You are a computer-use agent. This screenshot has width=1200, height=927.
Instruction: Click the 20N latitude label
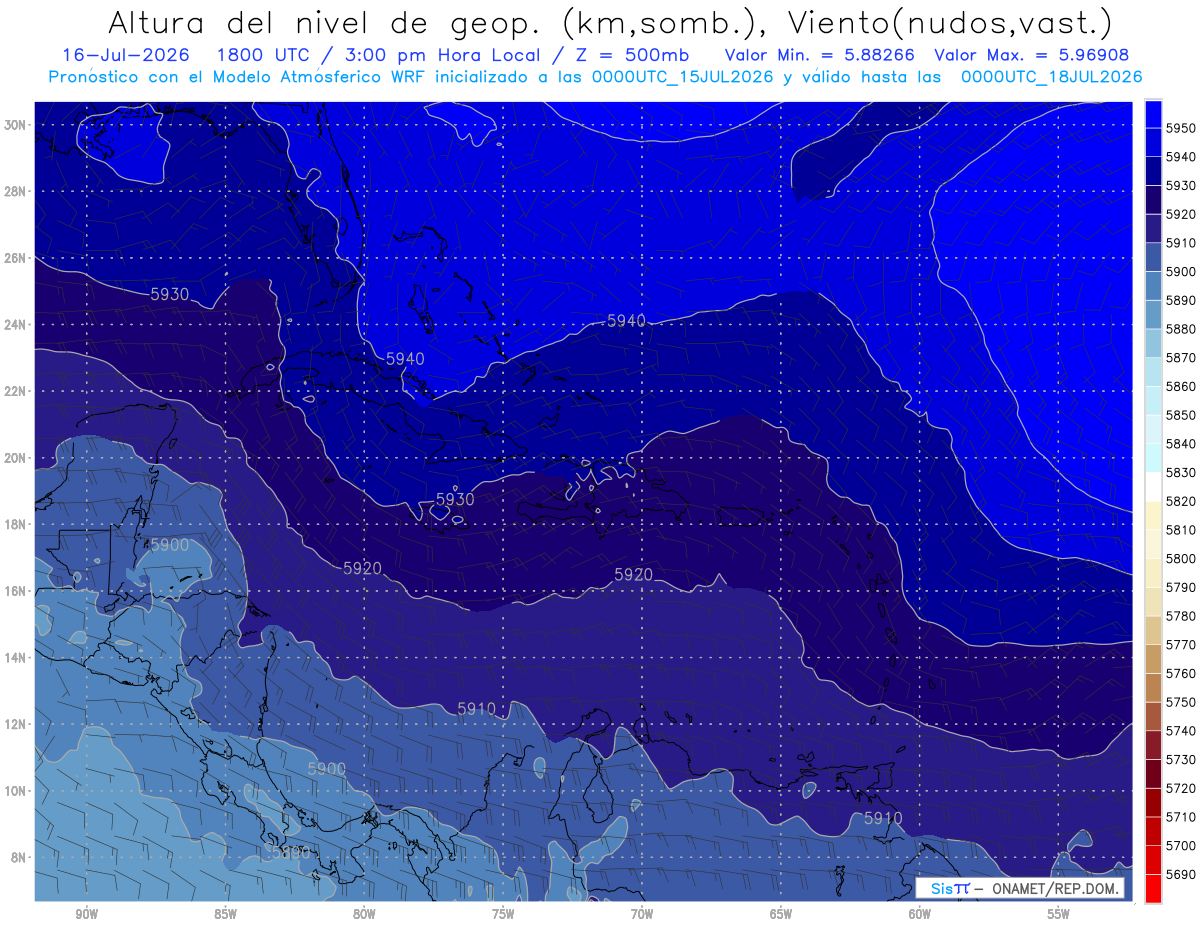point(17,458)
